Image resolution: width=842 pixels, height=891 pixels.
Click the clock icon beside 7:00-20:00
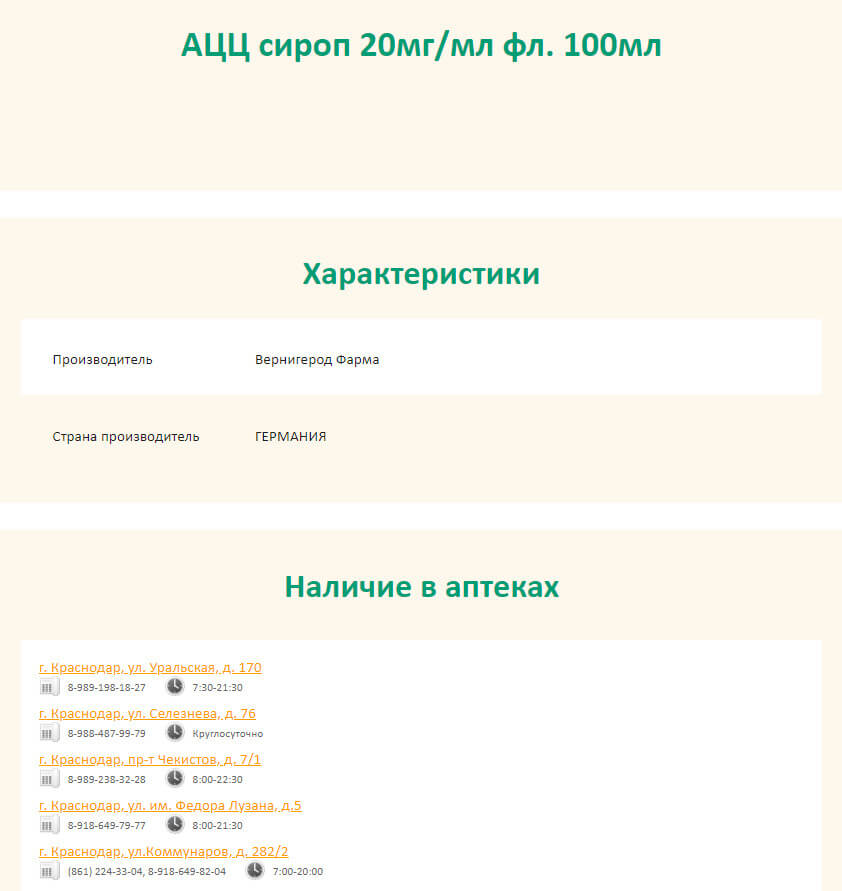pyautogui.click(x=255, y=871)
